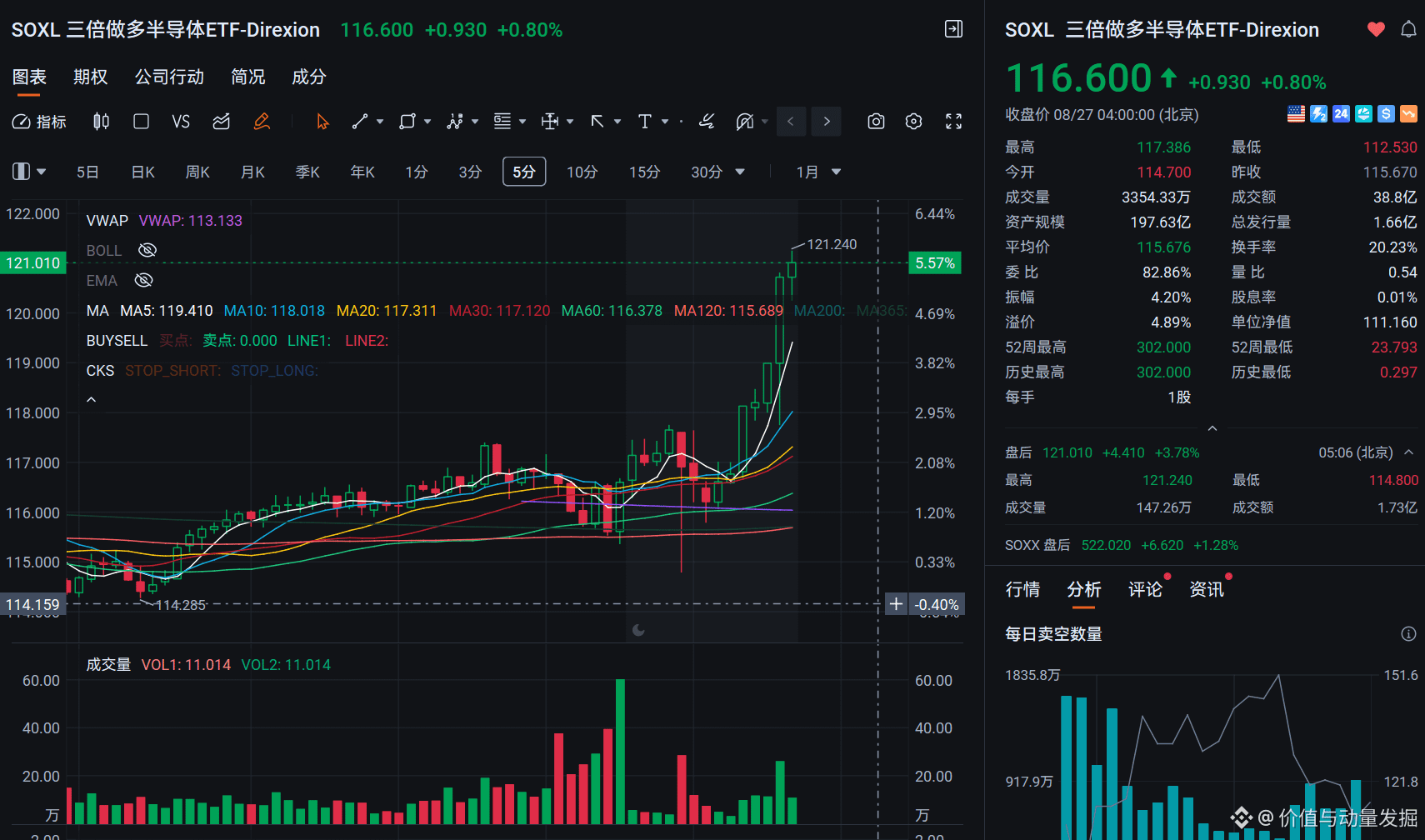Viewport: 1425px width, 840px height.
Task: Select the 年K timeframe
Action: [362, 172]
